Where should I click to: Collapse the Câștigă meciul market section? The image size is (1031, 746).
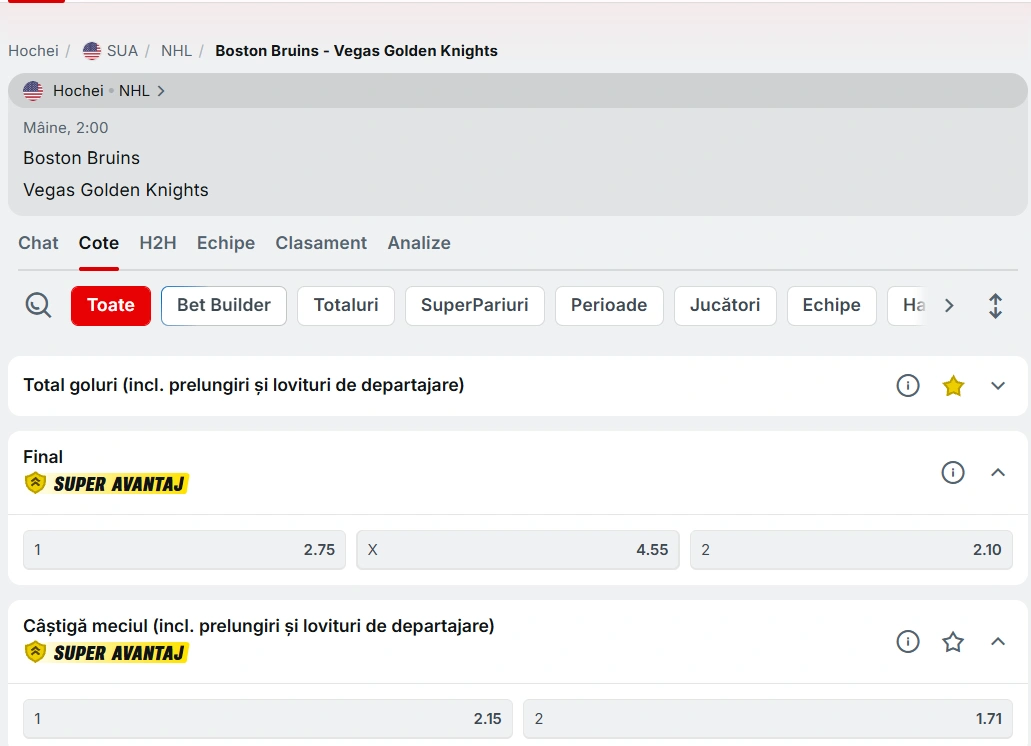pyautogui.click(x=997, y=642)
